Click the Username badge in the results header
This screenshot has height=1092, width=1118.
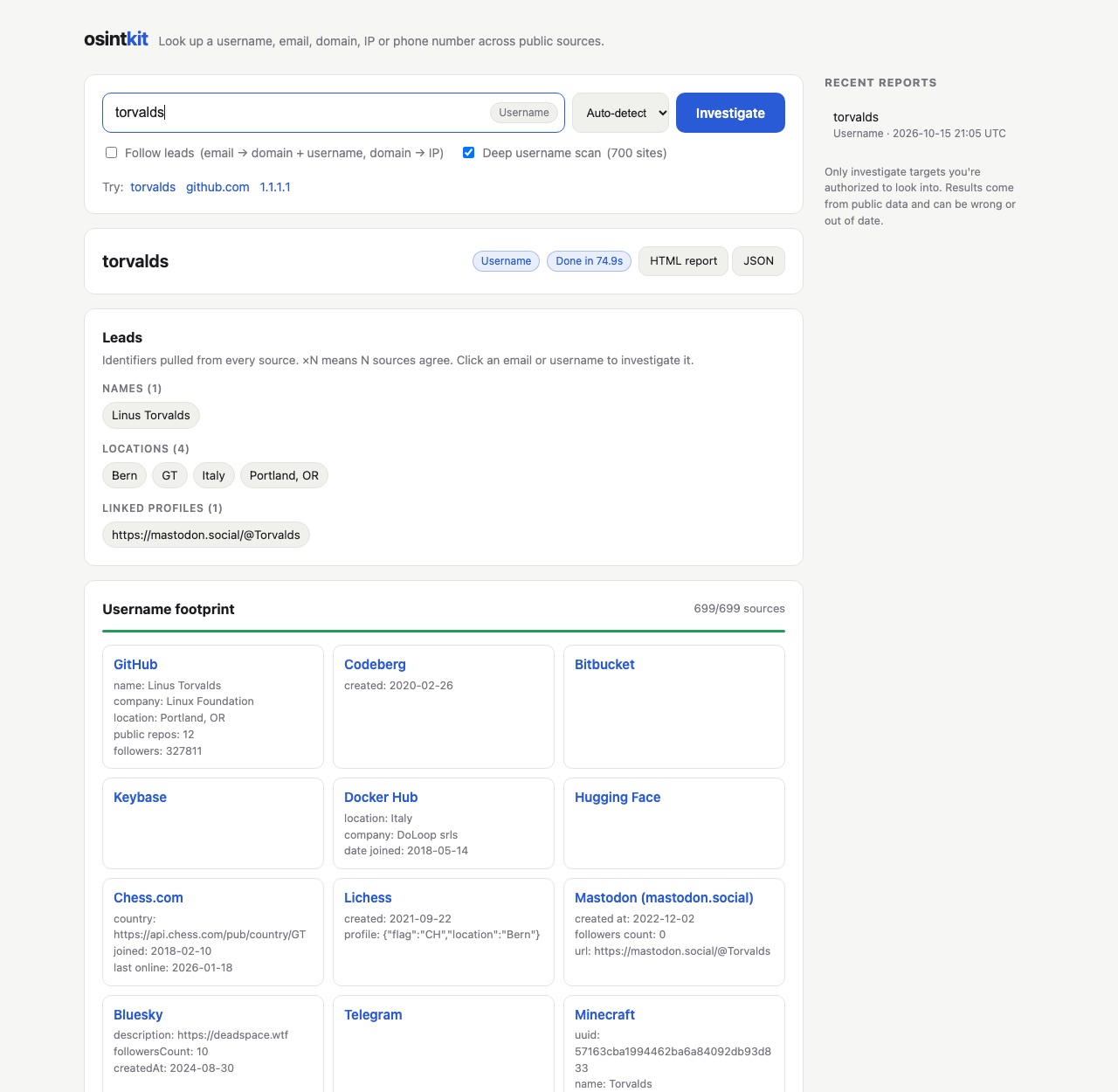[x=506, y=261]
